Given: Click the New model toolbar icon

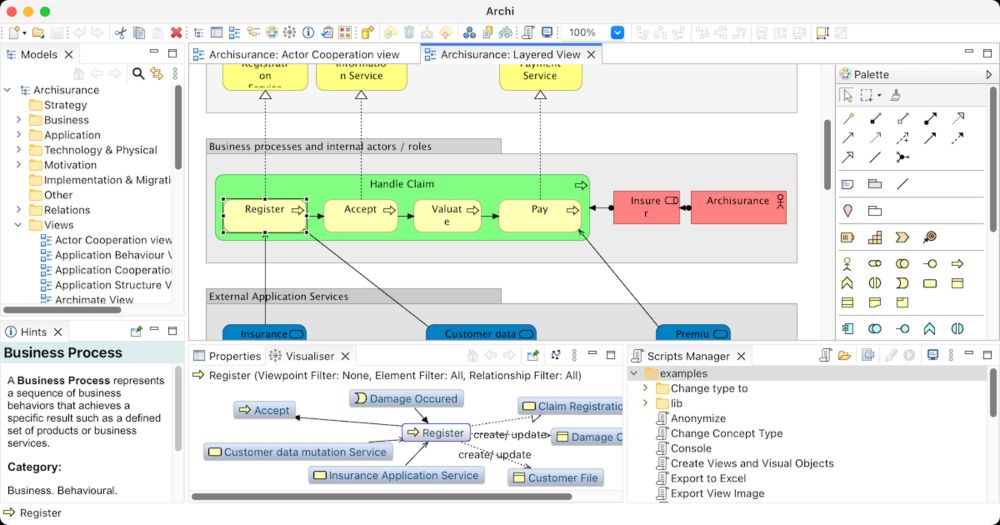Looking at the screenshot, I should click(x=13, y=33).
